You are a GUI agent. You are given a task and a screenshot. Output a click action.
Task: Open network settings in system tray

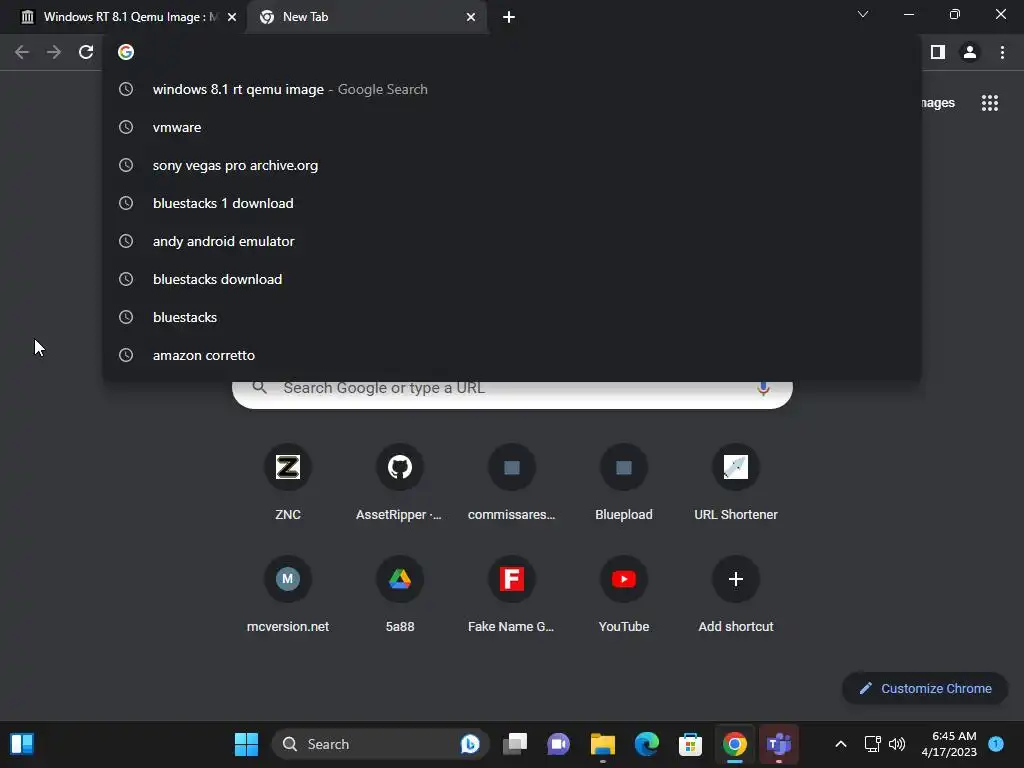872,744
